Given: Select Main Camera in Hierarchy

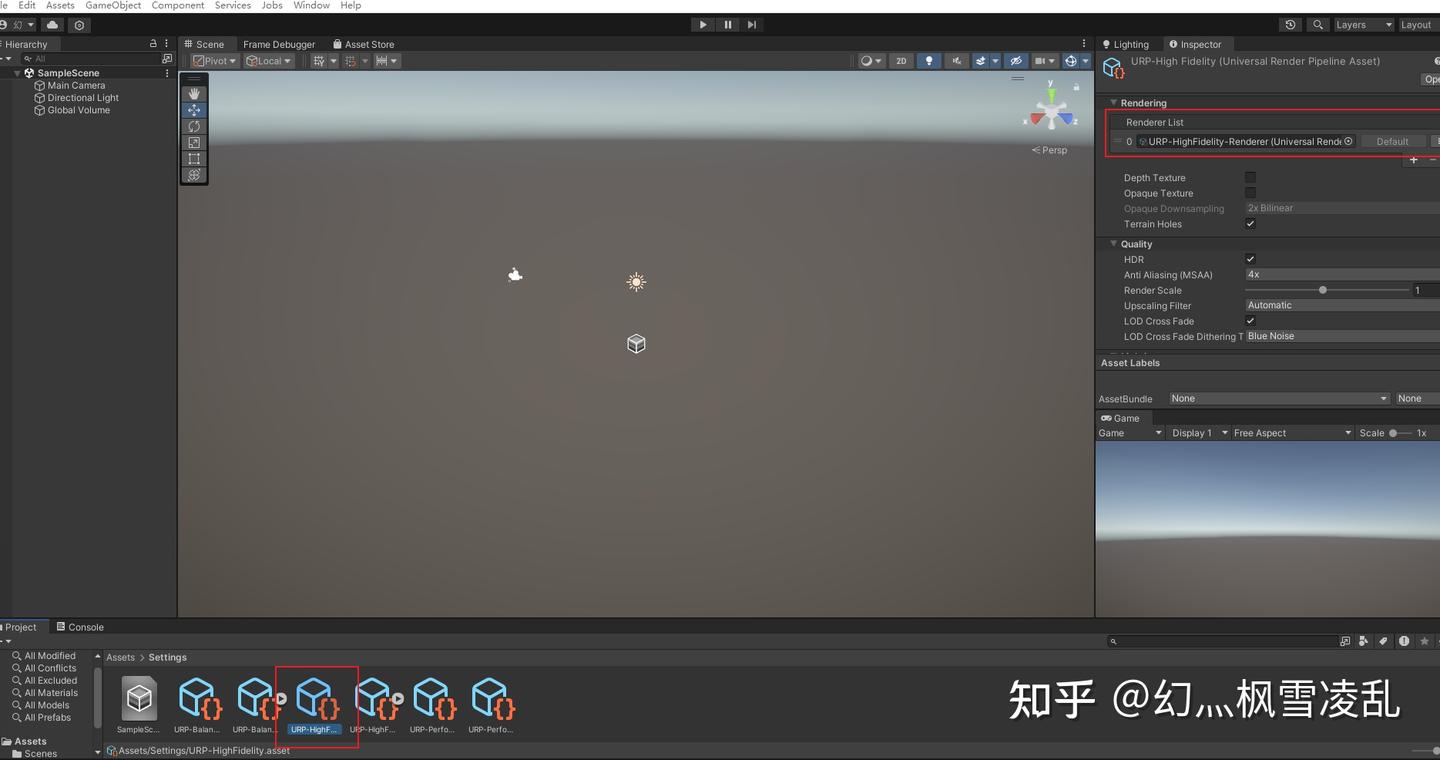Looking at the screenshot, I should [x=76, y=86].
